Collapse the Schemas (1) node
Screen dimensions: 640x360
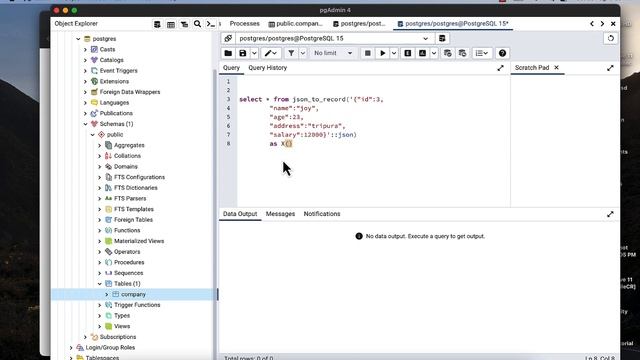85,124
